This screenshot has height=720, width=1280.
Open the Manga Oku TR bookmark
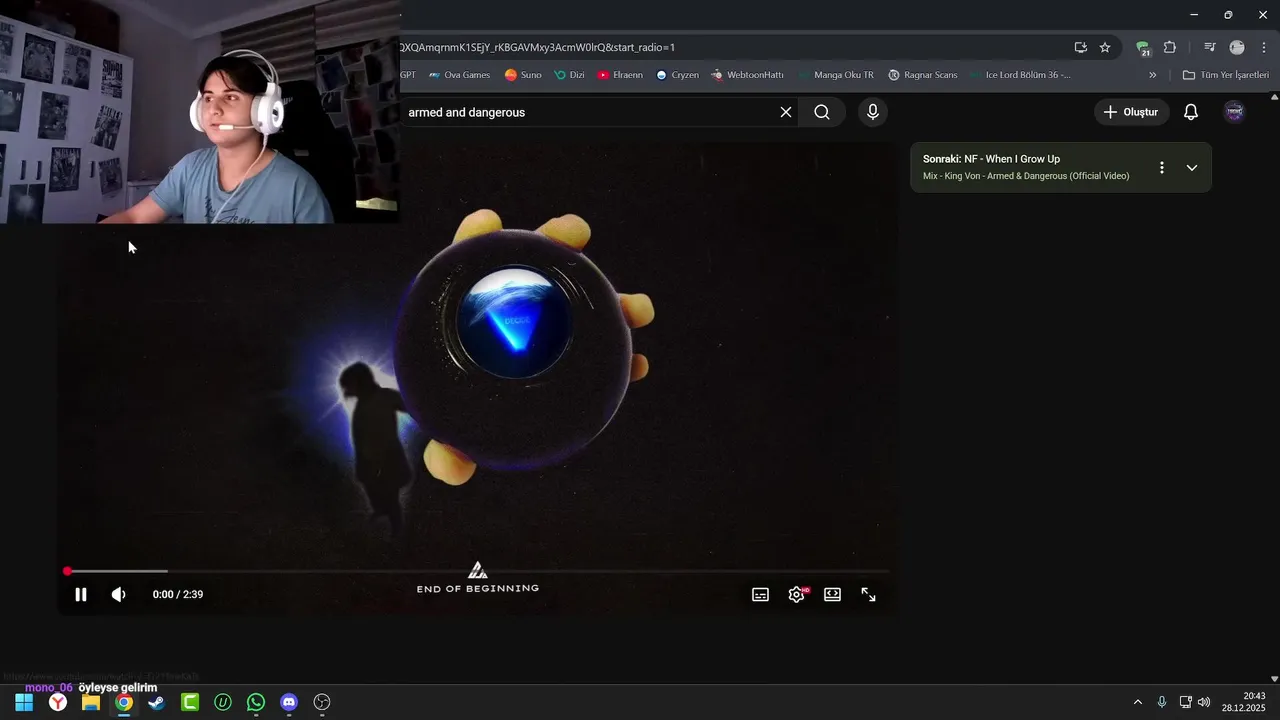click(x=836, y=75)
